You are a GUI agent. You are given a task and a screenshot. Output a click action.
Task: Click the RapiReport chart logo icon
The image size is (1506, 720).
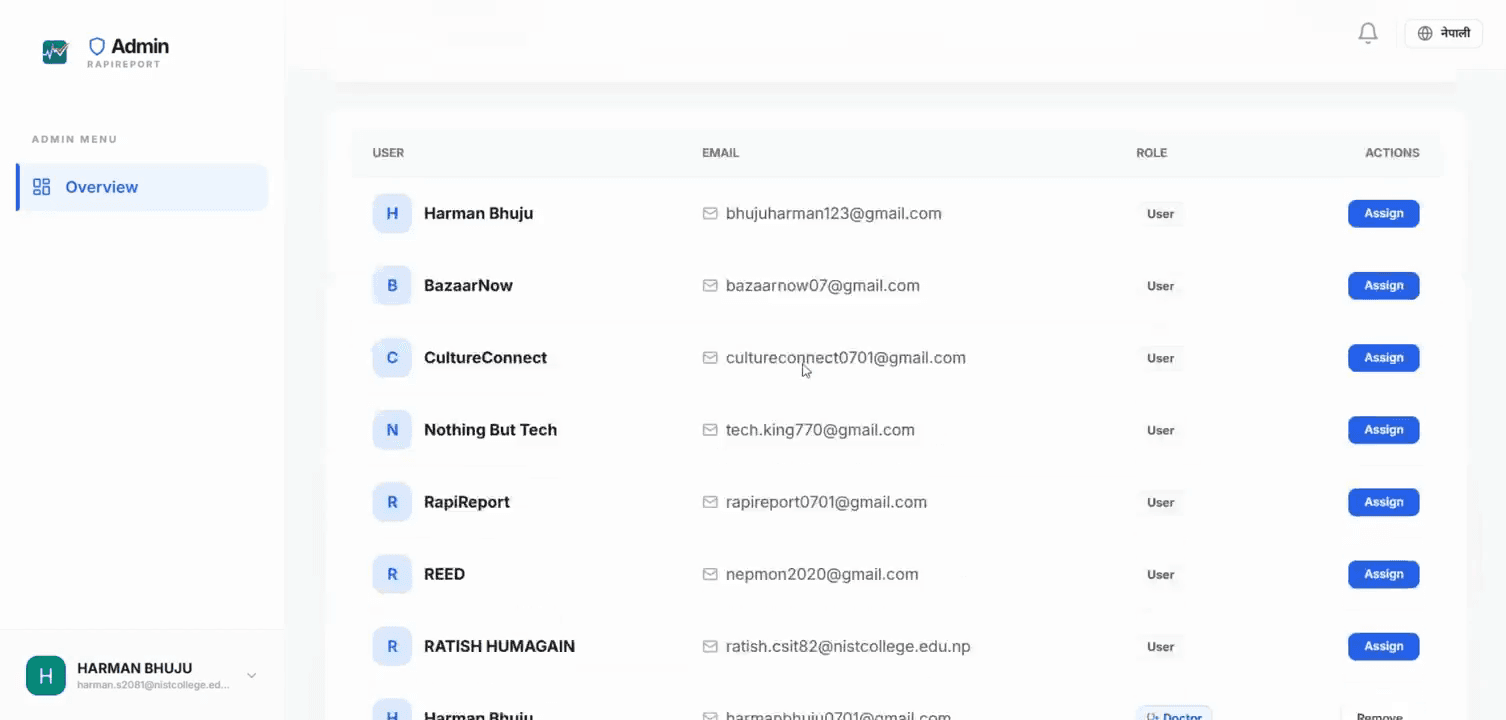click(55, 51)
